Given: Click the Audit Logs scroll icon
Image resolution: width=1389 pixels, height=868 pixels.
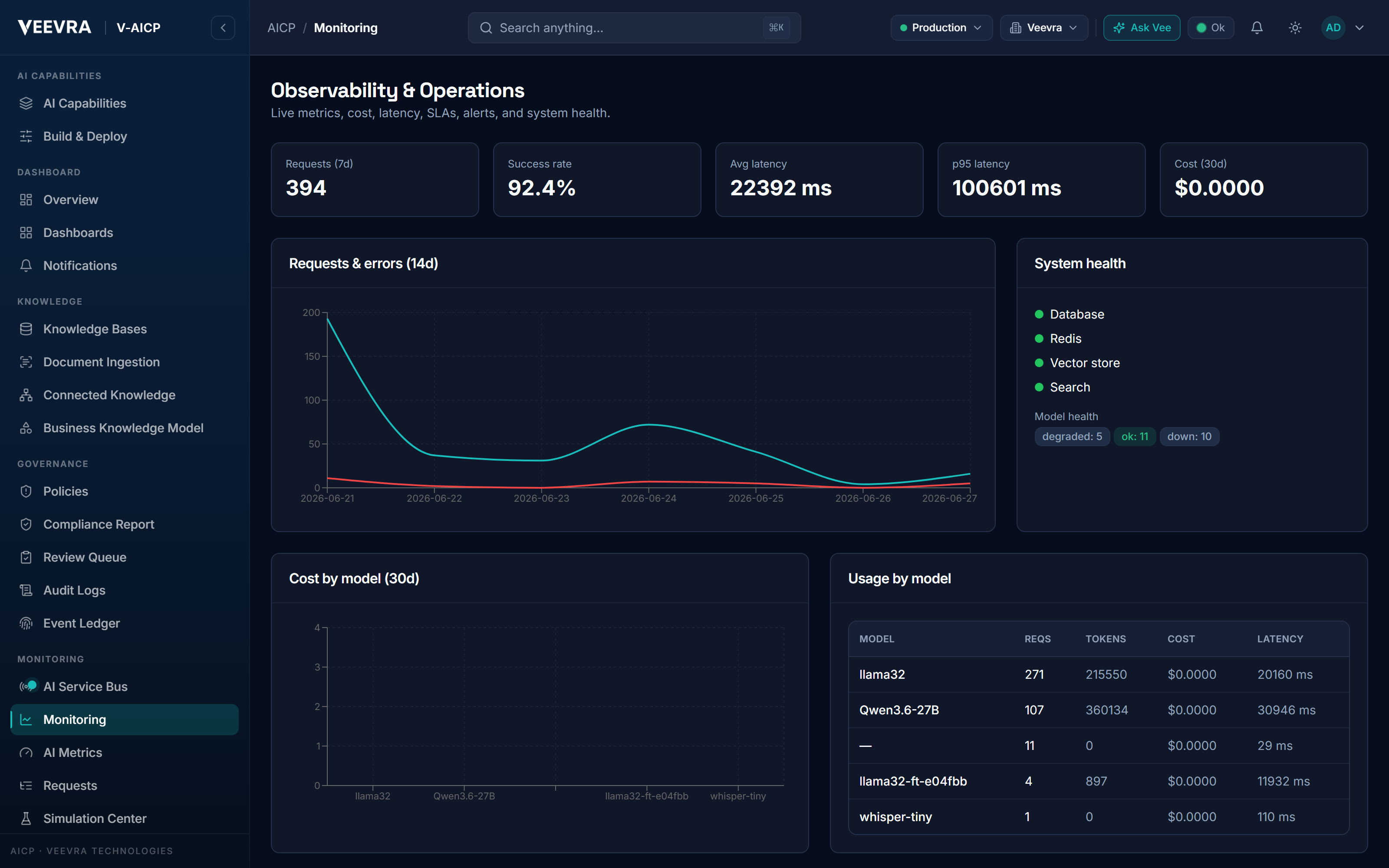Looking at the screenshot, I should click(x=26, y=590).
